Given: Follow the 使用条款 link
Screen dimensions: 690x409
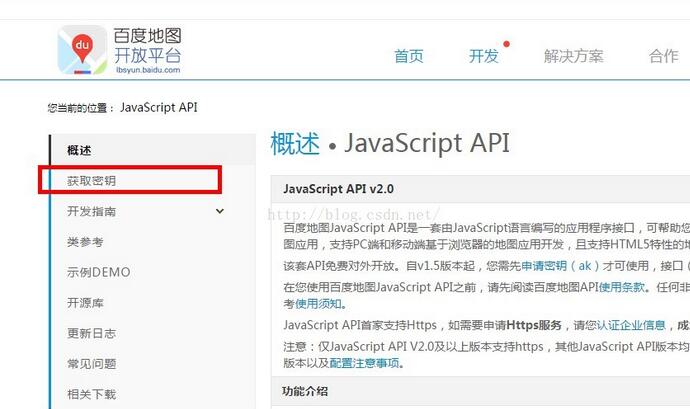Looking at the screenshot, I should pyautogui.click(x=619, y=287).
